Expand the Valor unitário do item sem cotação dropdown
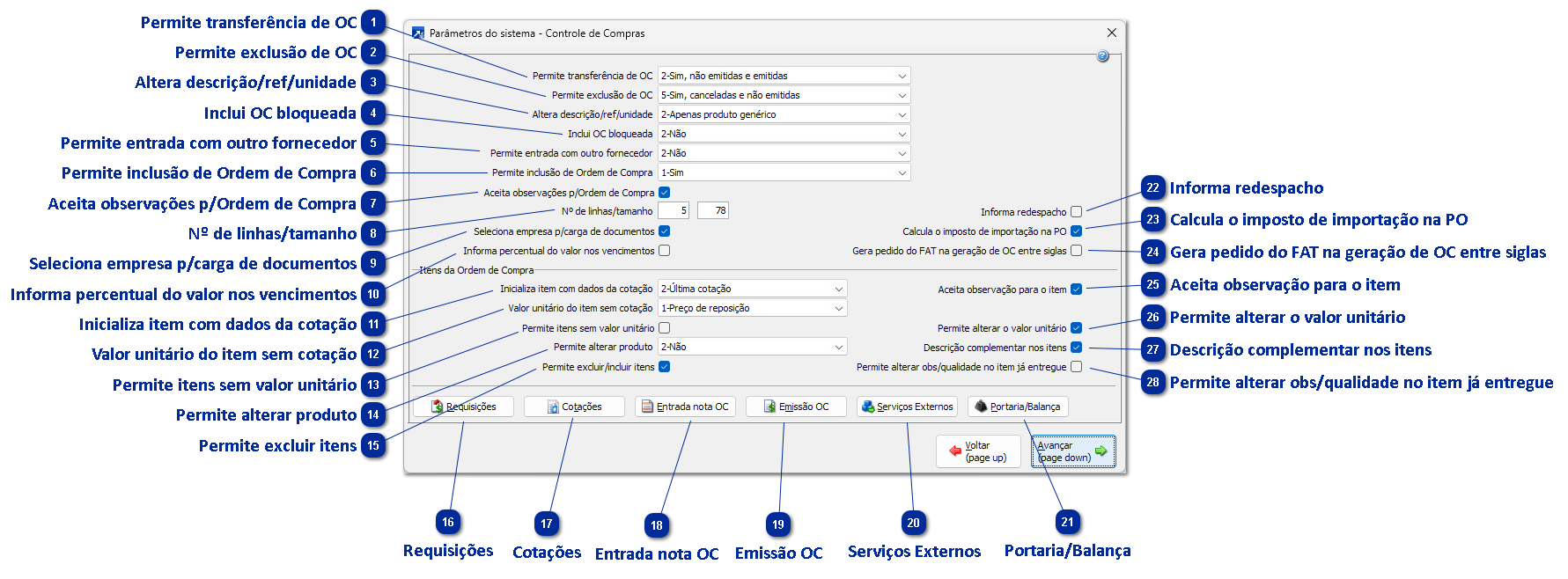This screenshot has width=1568, height=579. pos(752,308)
